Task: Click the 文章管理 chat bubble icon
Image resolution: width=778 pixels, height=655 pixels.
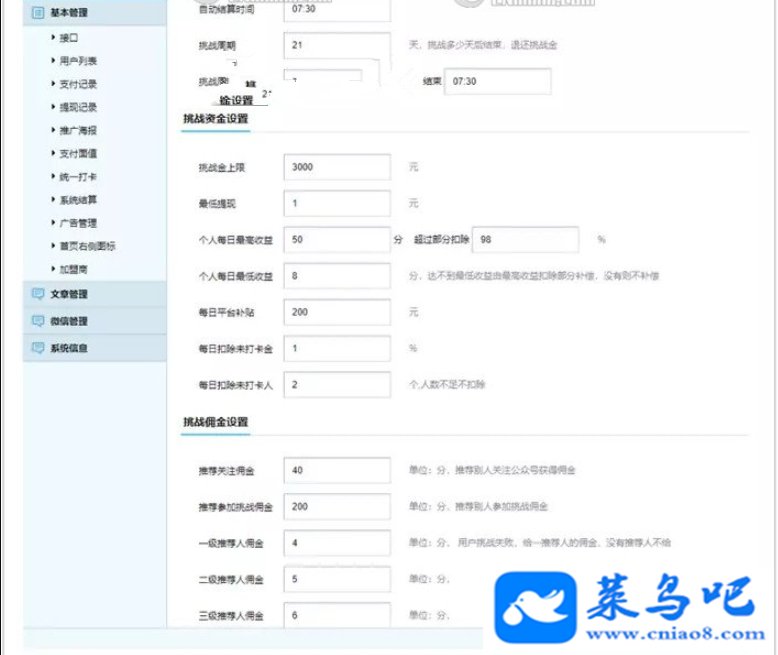Action: click(38, 294)
